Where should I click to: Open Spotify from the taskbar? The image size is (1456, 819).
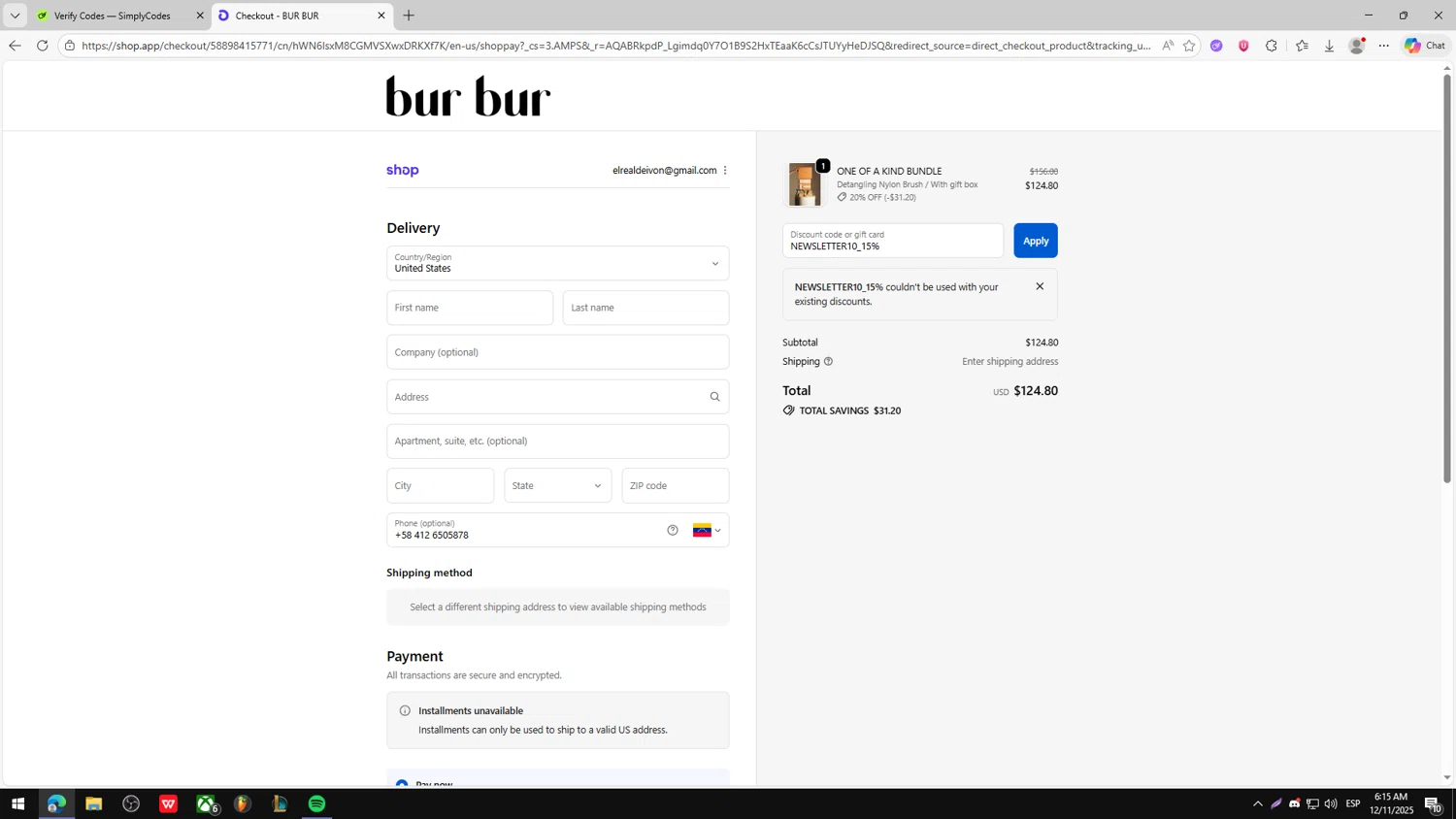pyautogui.click(x=317, y=803)
